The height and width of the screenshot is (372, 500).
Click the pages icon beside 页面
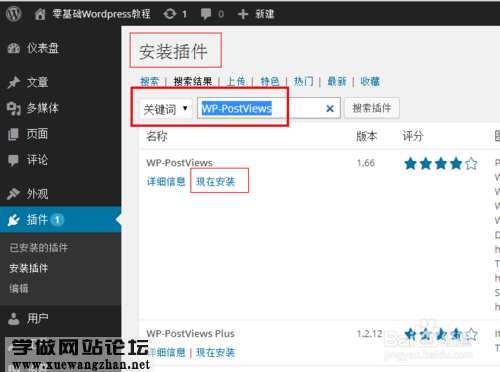(14, 134)
